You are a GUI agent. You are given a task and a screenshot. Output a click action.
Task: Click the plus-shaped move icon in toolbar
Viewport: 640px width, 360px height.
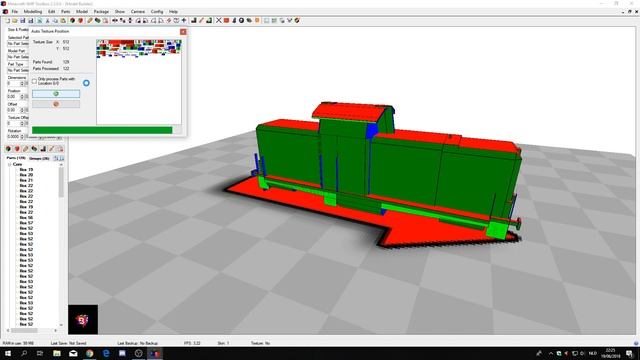click(x=184, y=20)
